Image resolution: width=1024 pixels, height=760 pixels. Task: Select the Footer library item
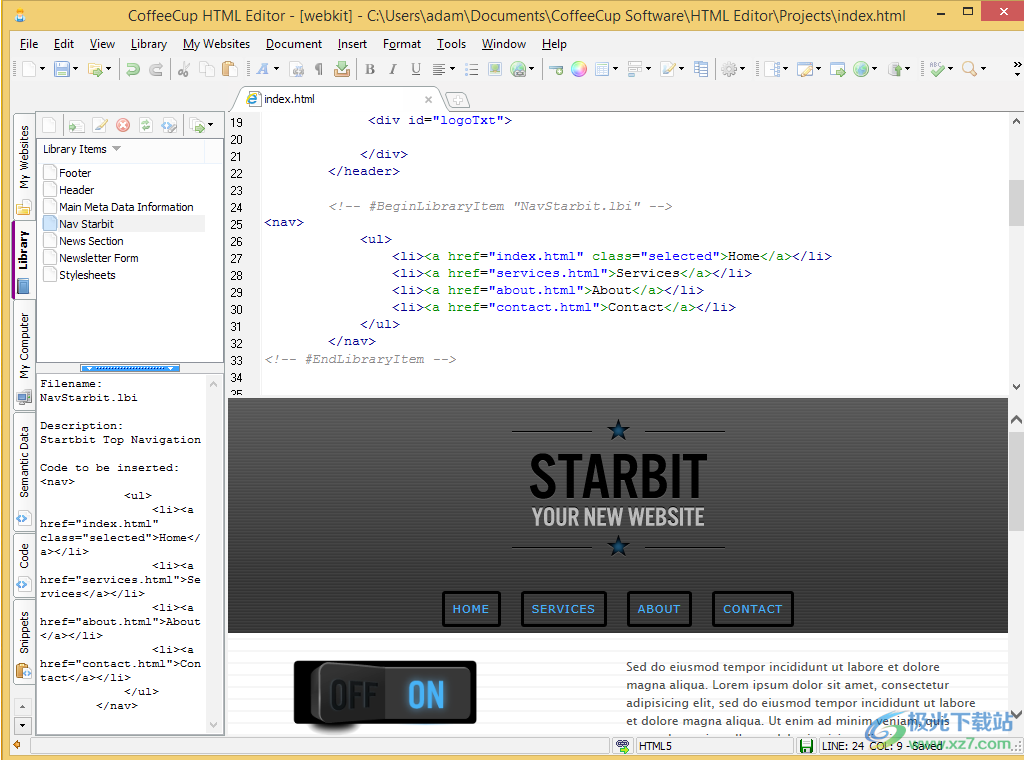[75, 173]
